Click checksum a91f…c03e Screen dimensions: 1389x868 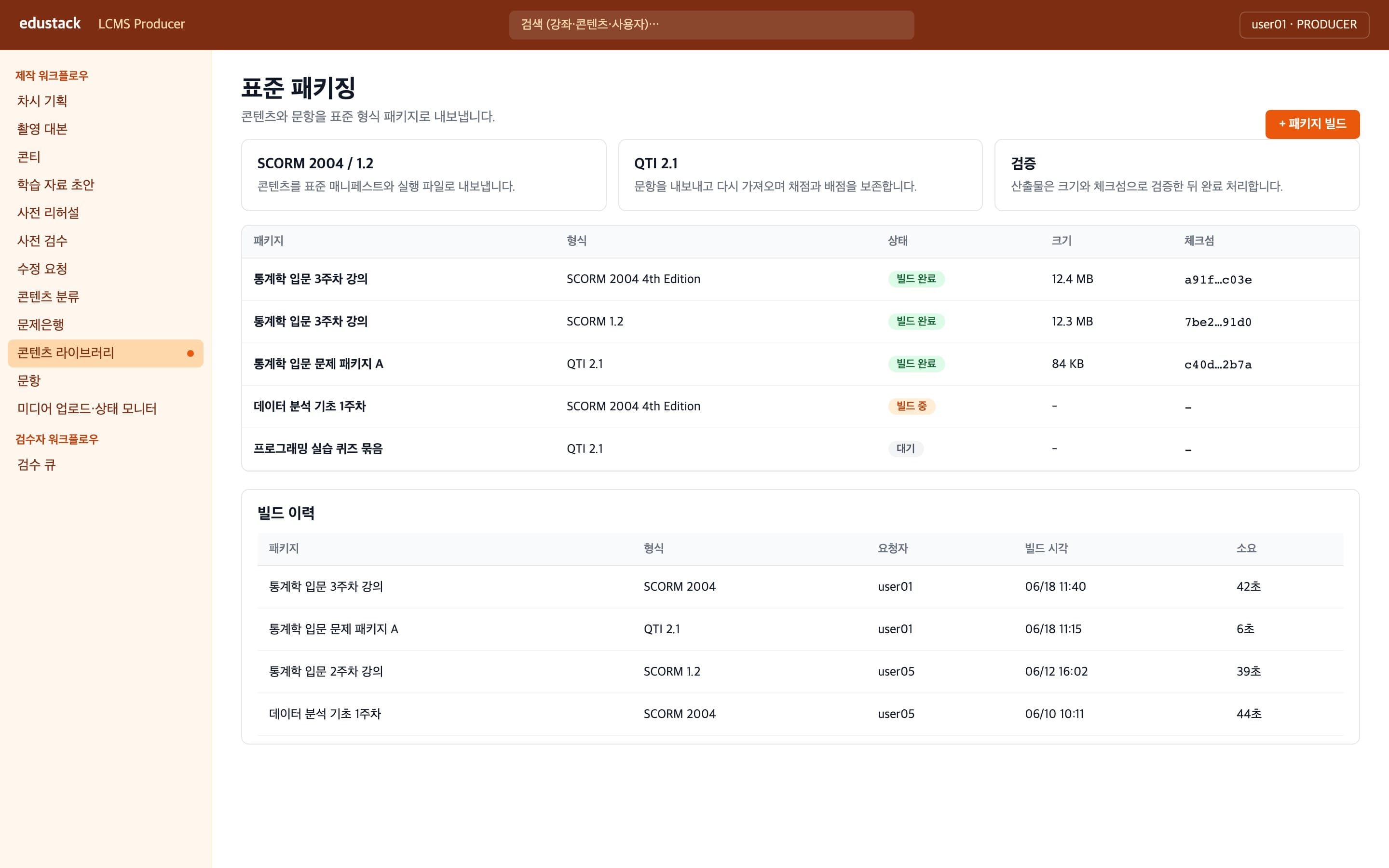point(1218,280)
